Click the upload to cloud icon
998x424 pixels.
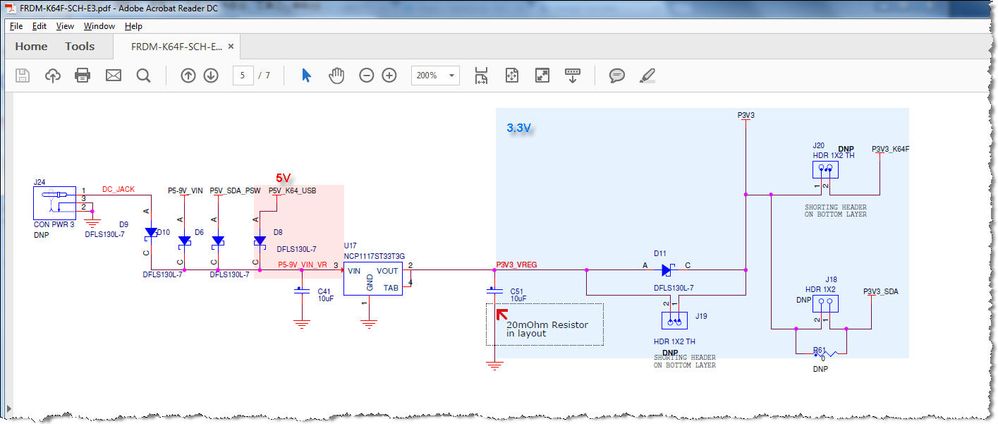tap(53, 76)
